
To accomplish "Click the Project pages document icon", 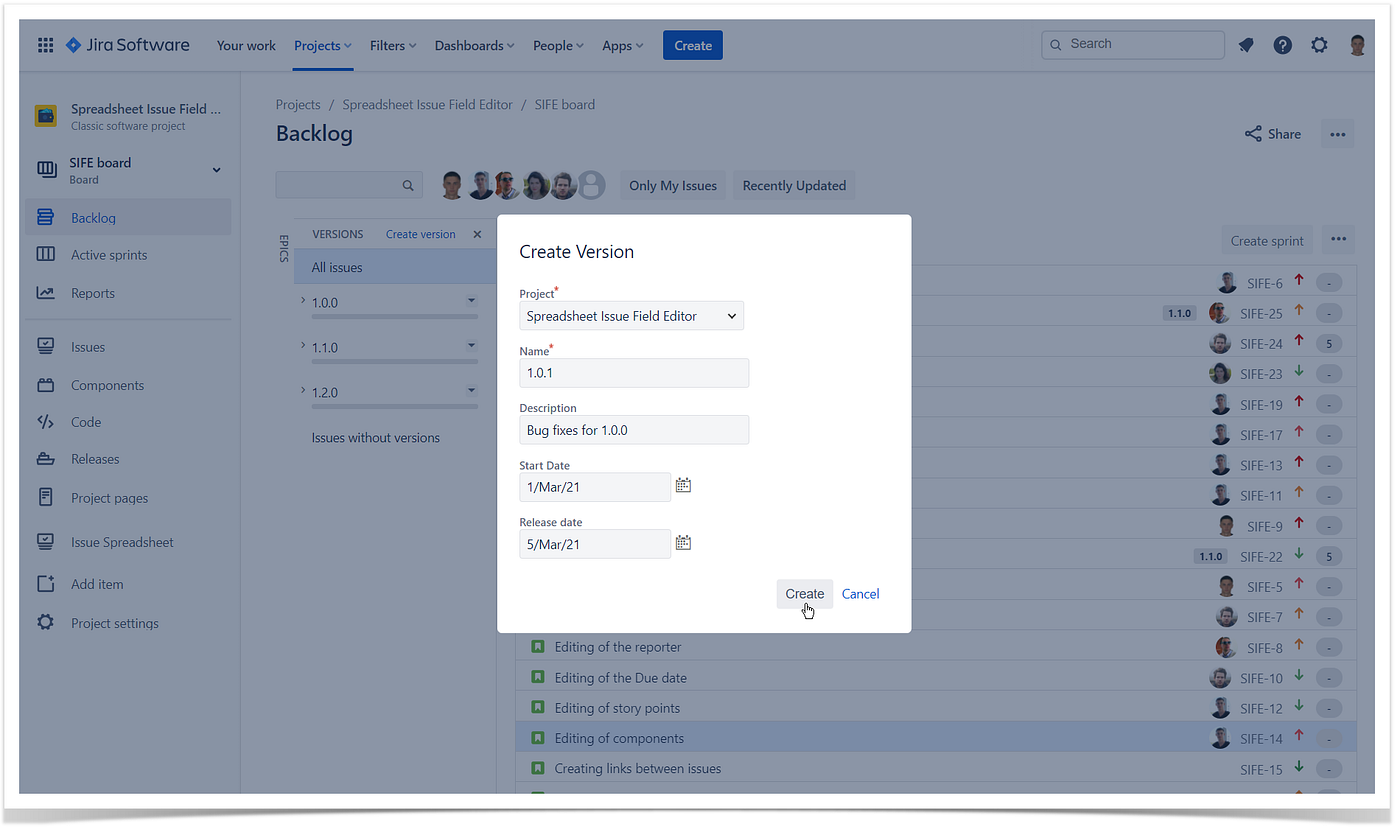I will tap(45, 497).
